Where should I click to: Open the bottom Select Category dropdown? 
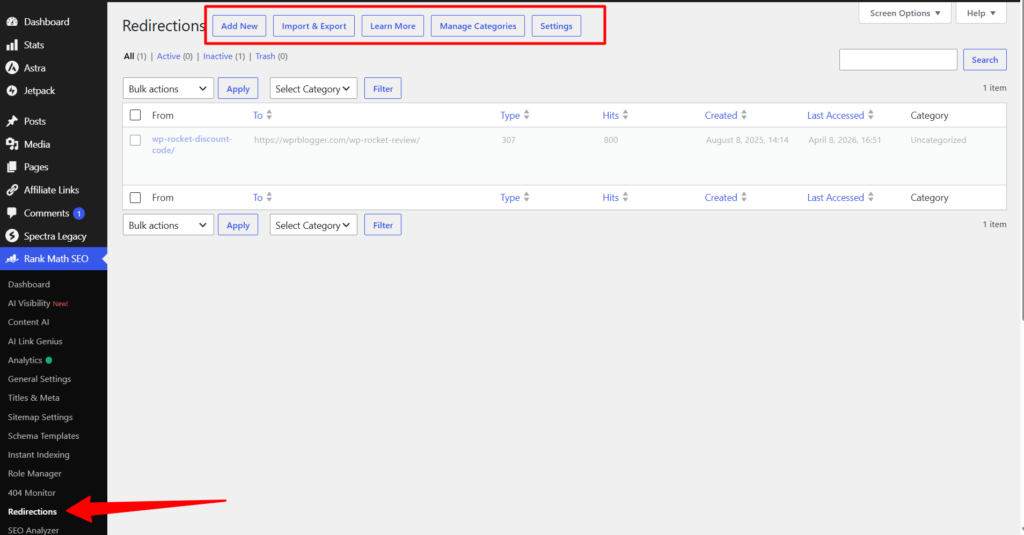(x=313, y=225)
